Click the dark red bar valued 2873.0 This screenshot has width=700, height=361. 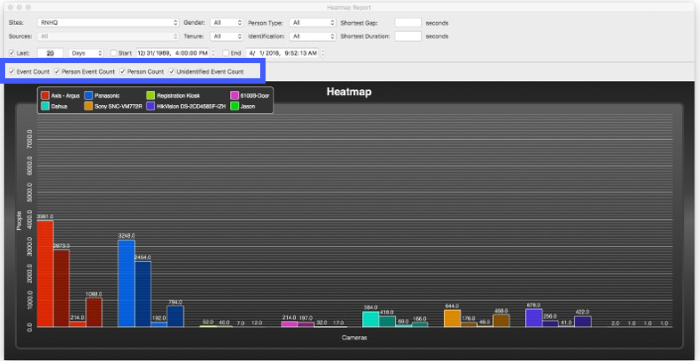62,288
